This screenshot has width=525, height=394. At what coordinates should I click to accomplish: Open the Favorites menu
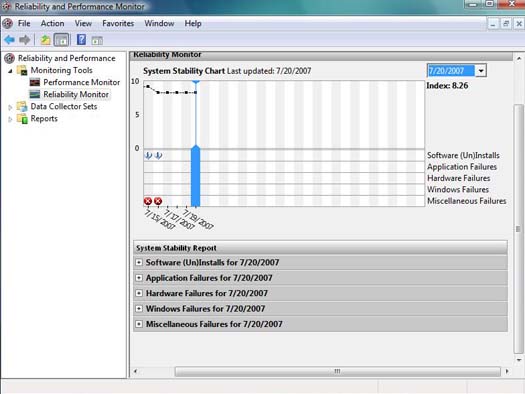118,23
